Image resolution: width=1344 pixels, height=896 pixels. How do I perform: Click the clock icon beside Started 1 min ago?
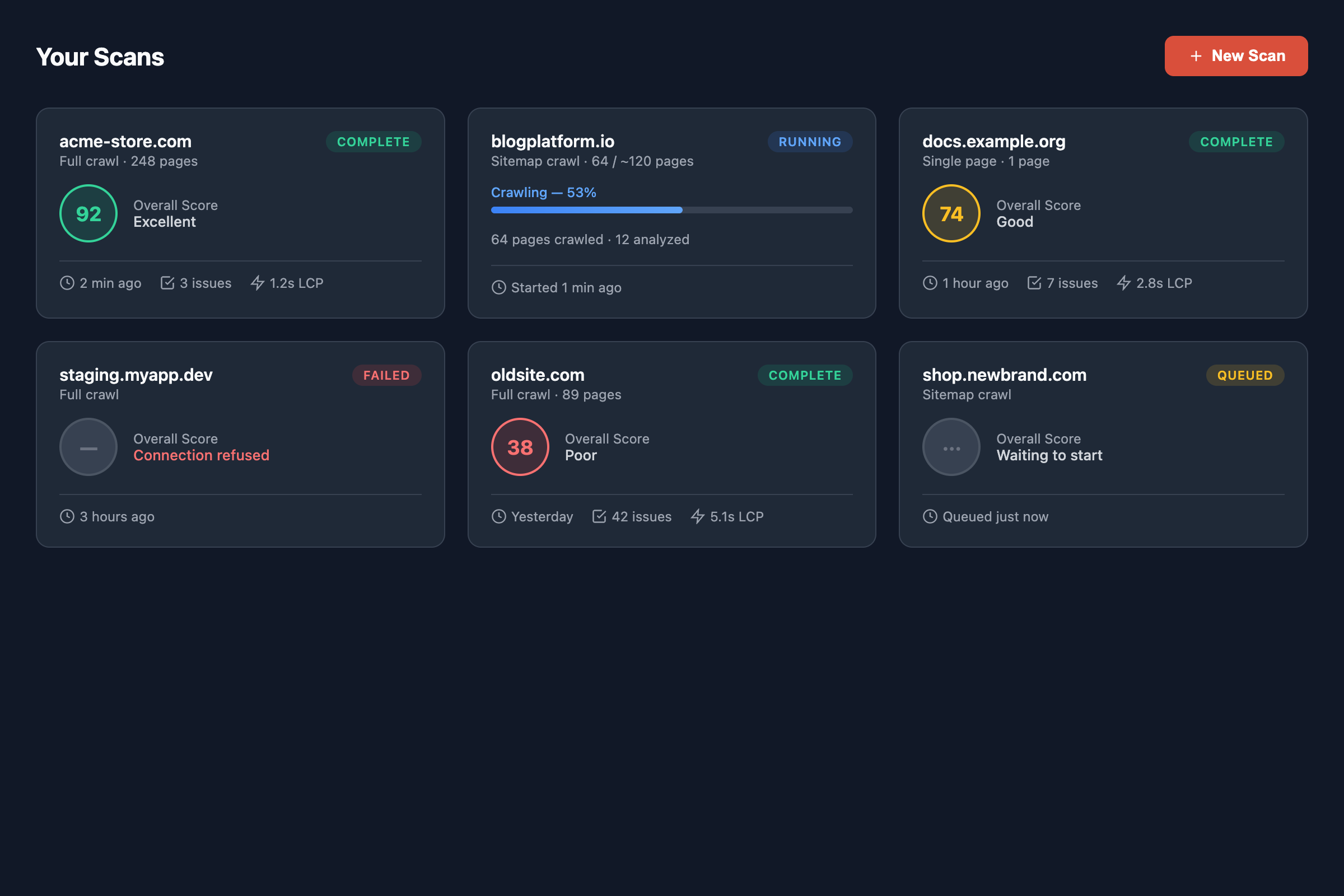click(x=499, y=287)
